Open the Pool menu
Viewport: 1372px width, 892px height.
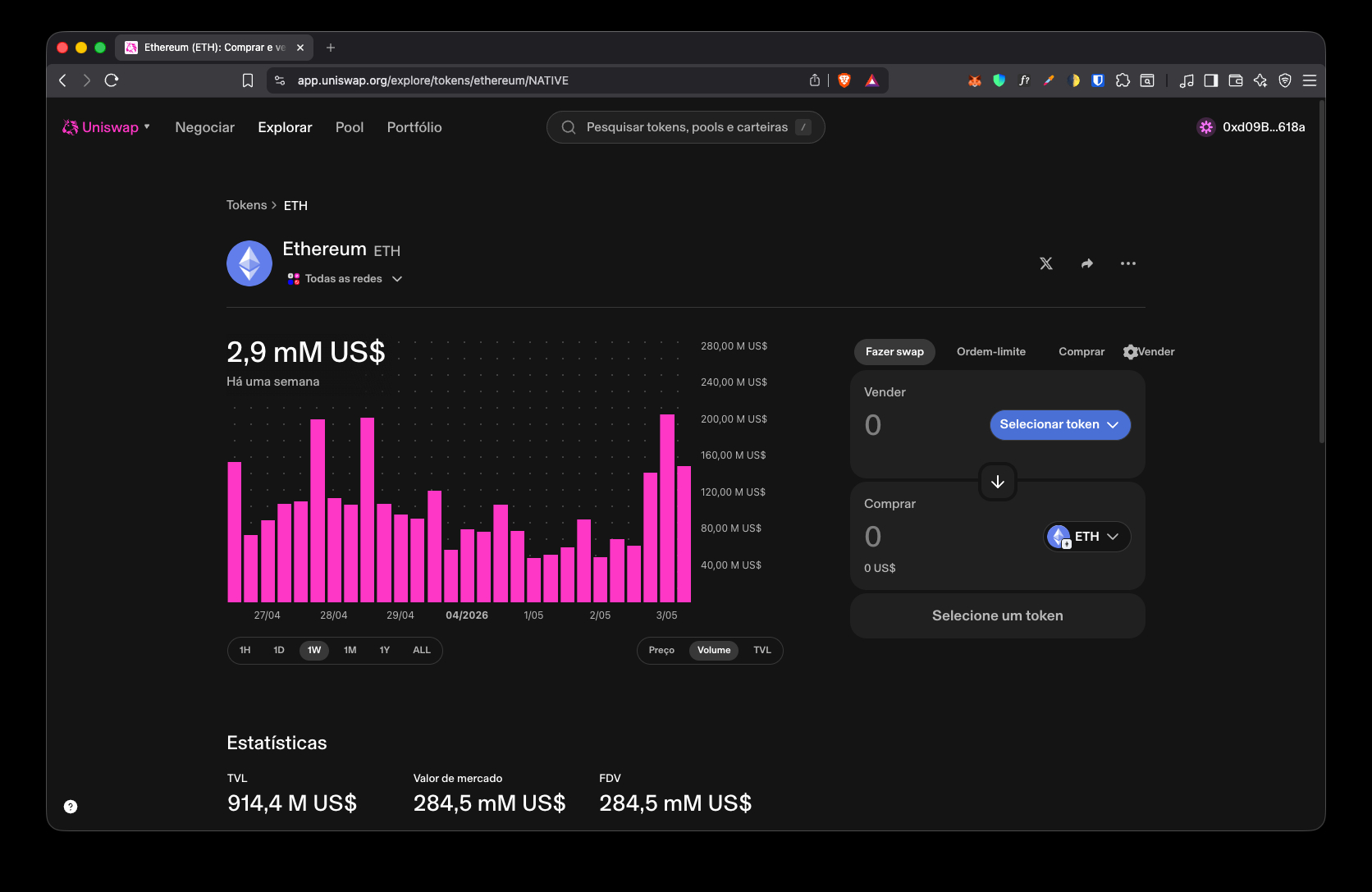pos(350,127)
